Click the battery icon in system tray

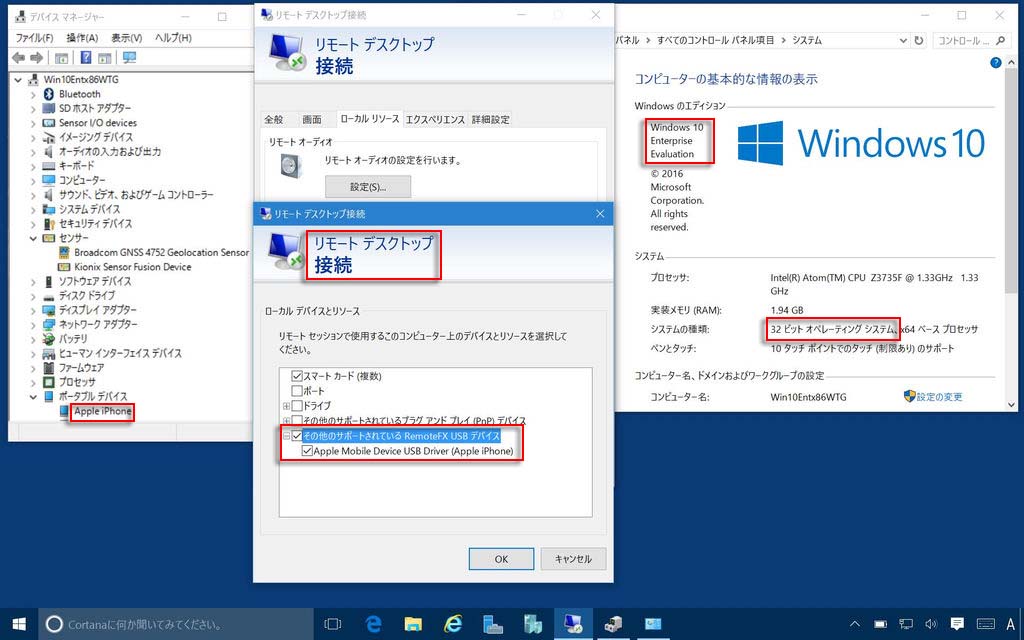pyautogui.click(x=880, y=624)
